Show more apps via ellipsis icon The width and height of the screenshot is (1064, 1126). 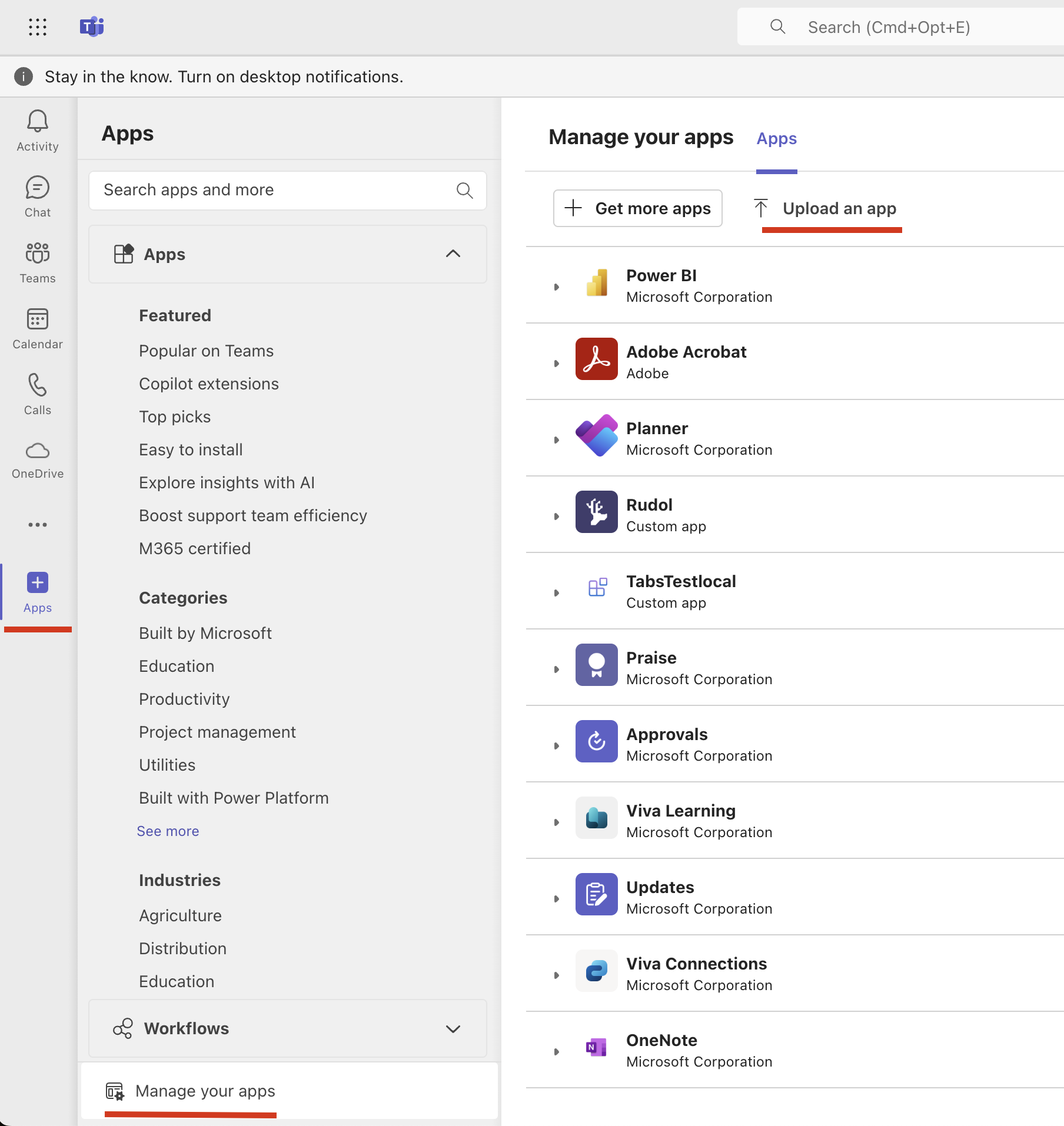pyautogui.click(x=38, y=525)
